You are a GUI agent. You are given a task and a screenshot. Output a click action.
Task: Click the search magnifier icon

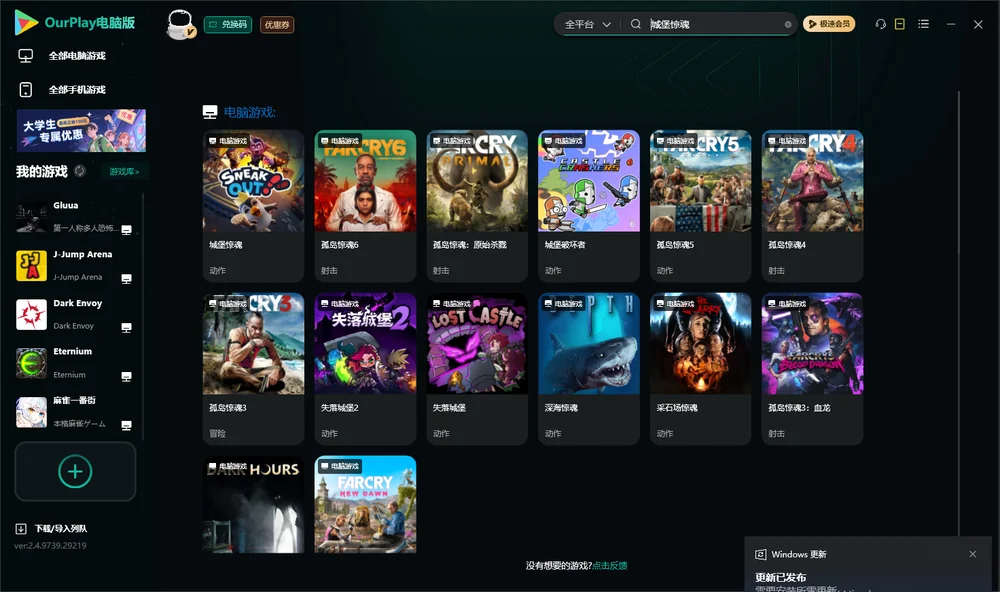636,24
